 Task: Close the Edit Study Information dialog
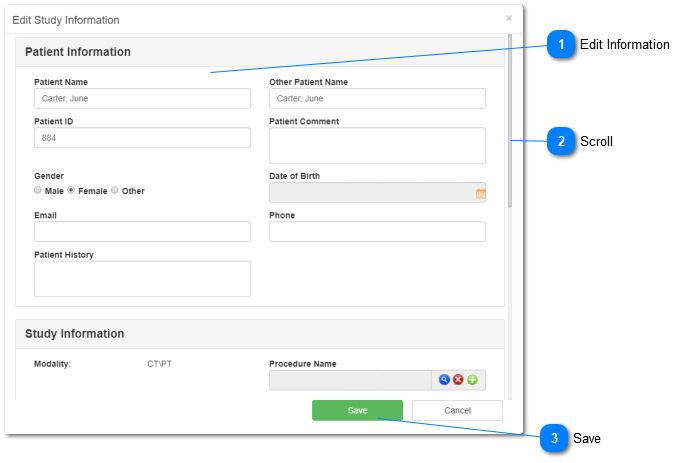509,18
